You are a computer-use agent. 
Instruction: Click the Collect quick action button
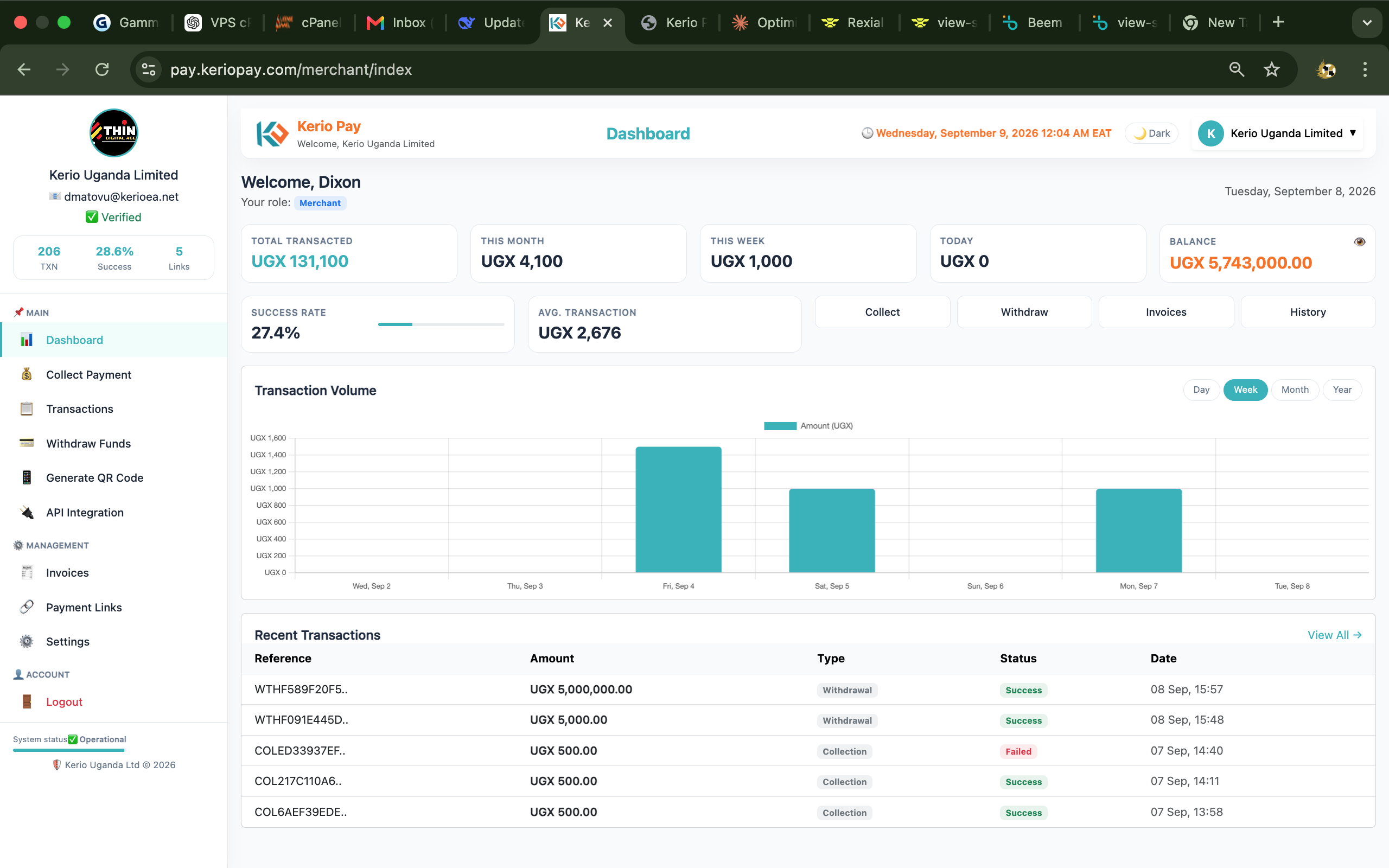coord(882,312)
